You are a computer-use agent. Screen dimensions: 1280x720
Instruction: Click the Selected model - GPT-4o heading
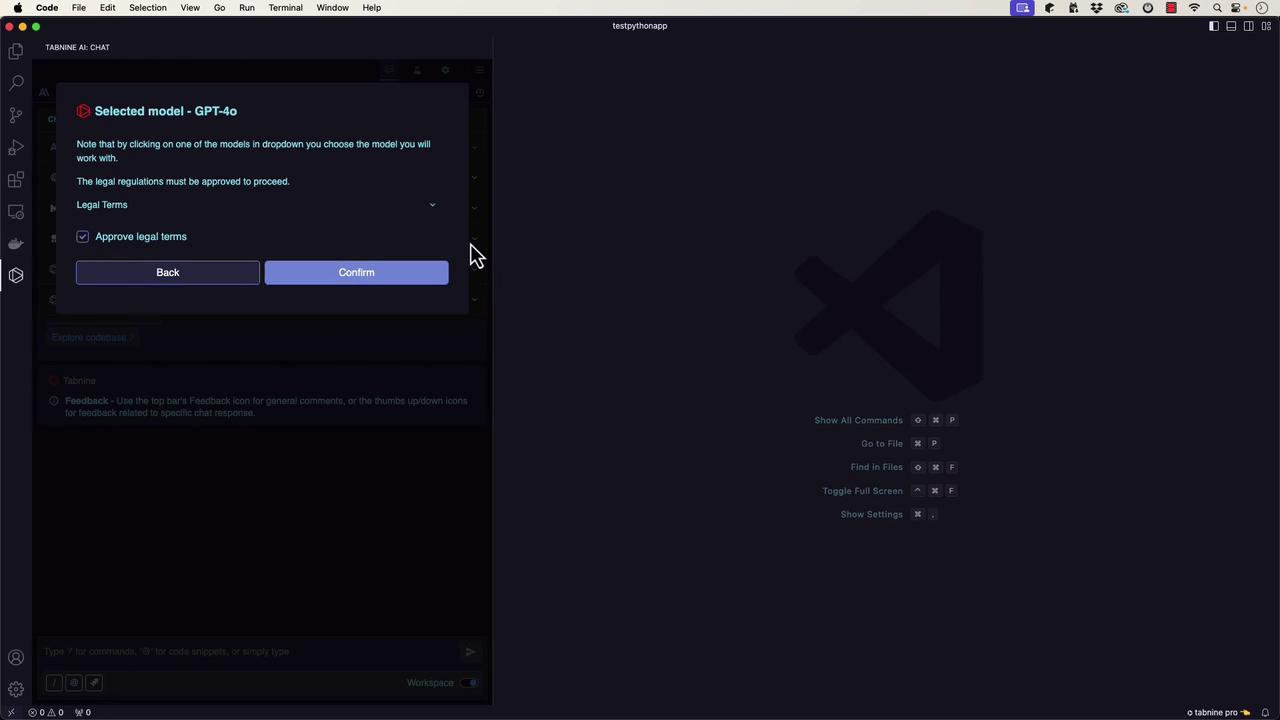point(166,111)
